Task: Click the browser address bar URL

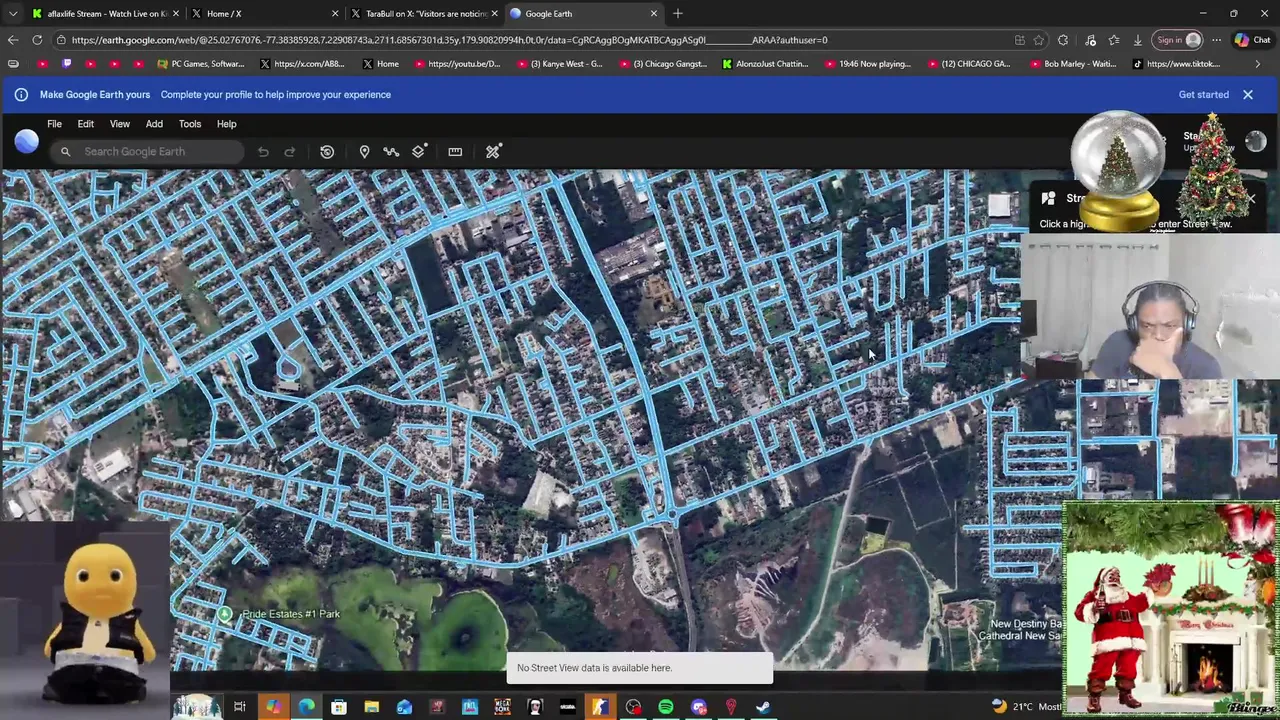Action: coord(450,40)
